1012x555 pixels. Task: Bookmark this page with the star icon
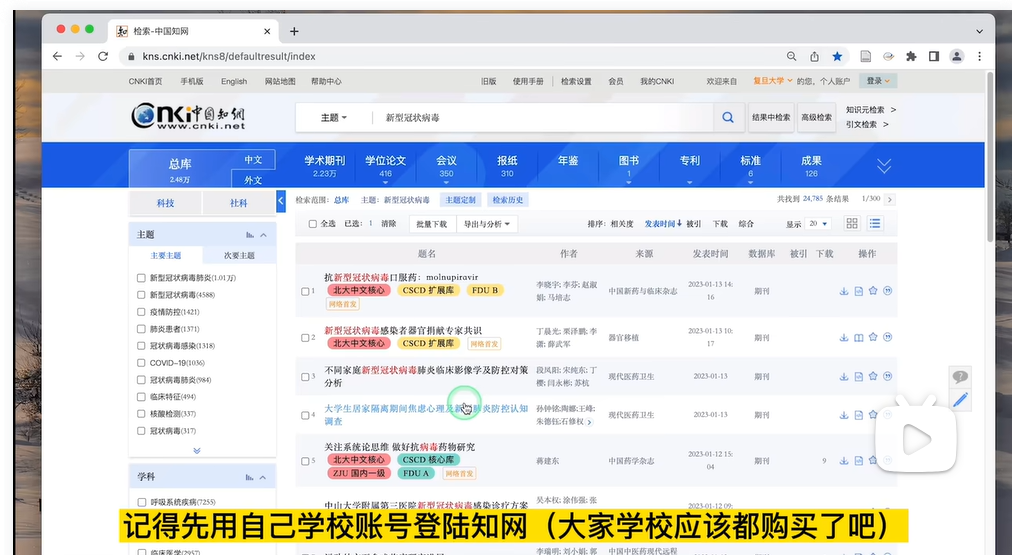coord(837,56)
